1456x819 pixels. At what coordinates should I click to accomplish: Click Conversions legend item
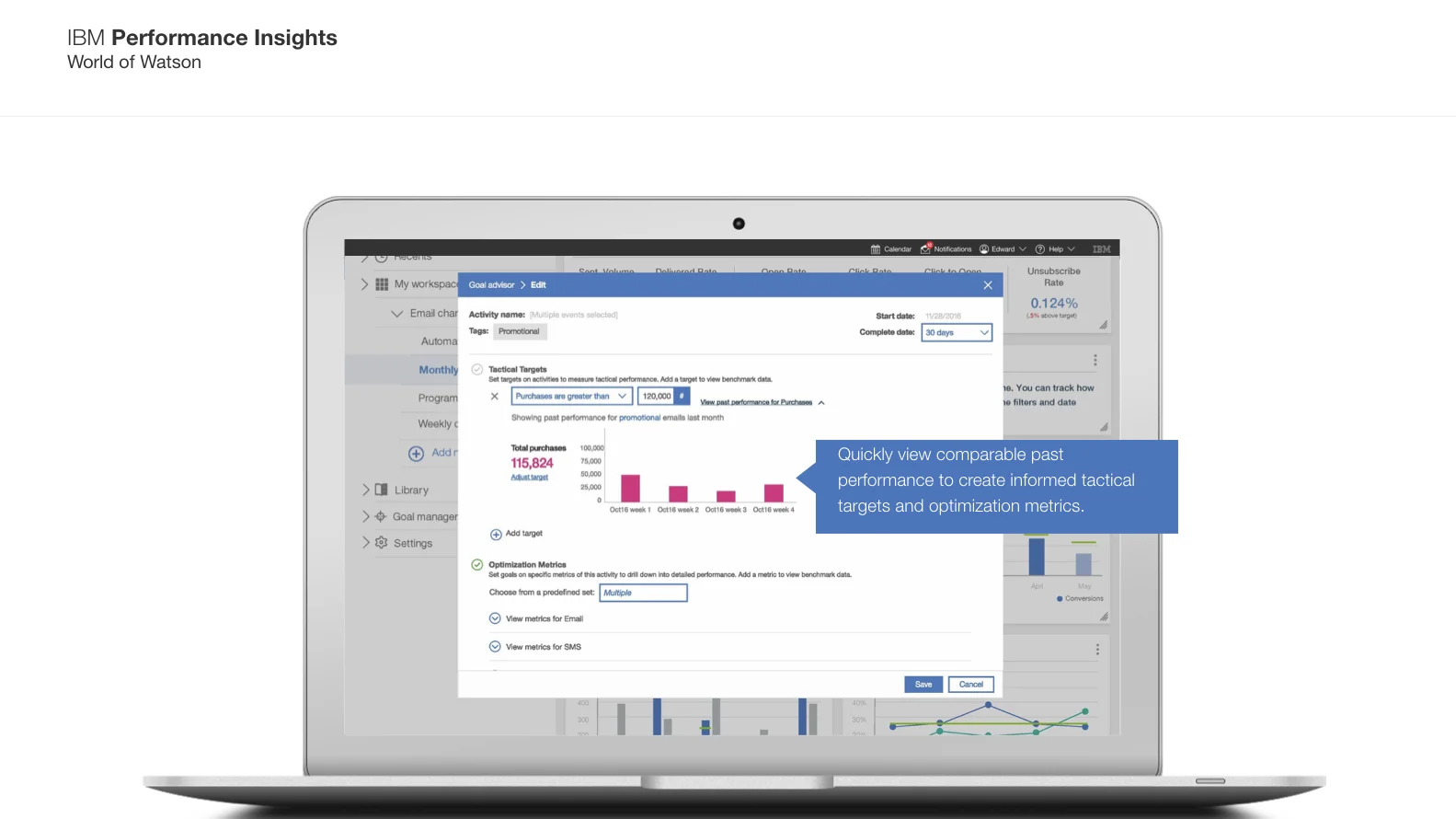point(1080,599)
